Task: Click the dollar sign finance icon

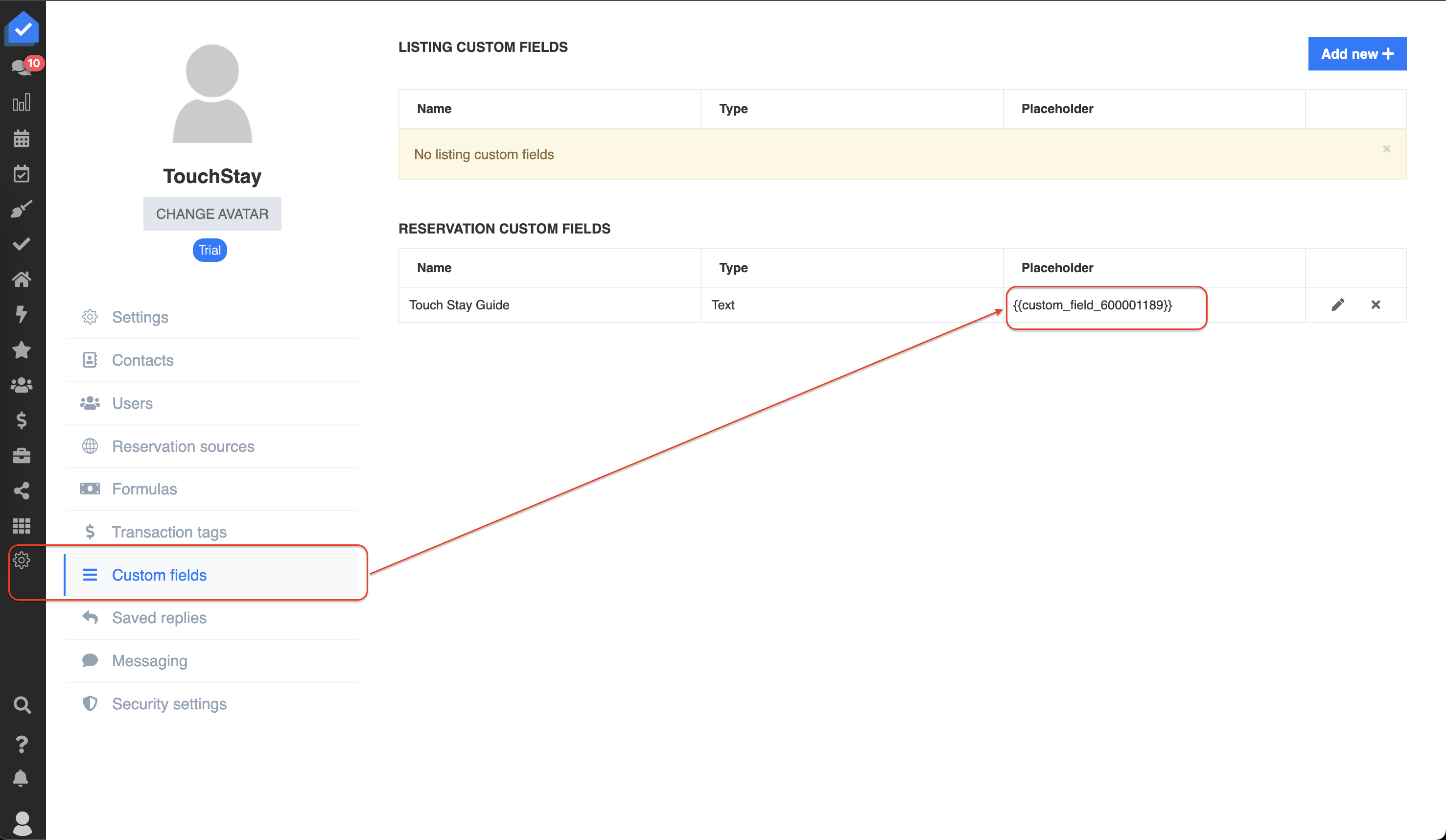Action: click(22, 420)
